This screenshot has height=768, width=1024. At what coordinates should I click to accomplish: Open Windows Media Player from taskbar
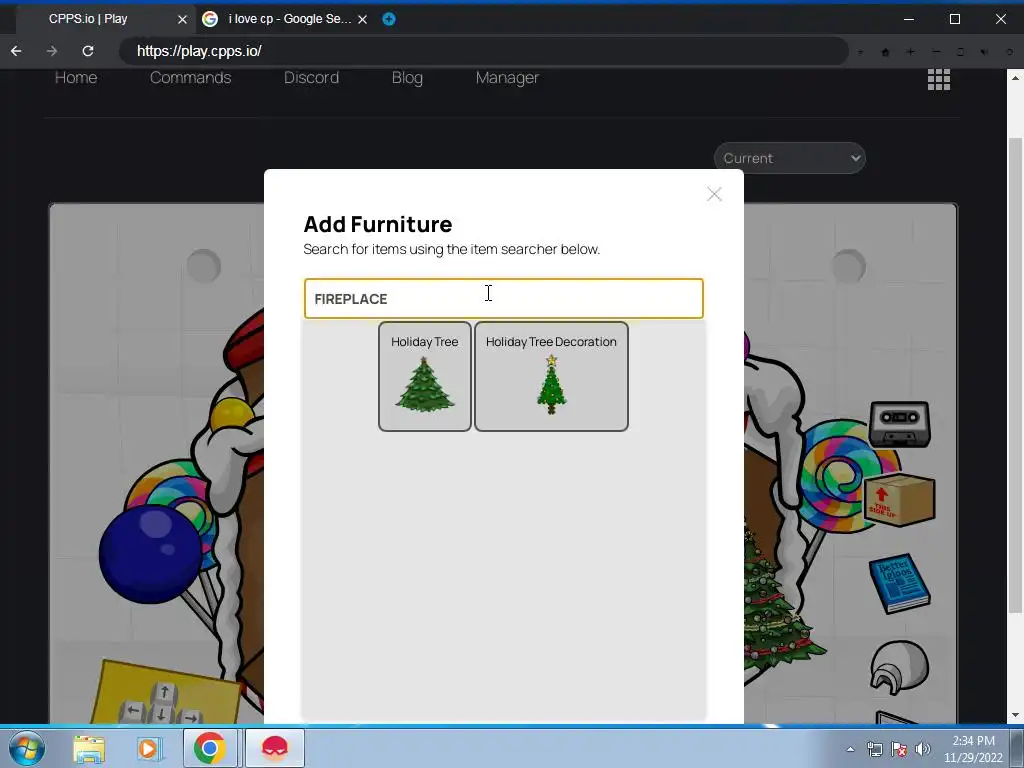[x=149, y=749]
